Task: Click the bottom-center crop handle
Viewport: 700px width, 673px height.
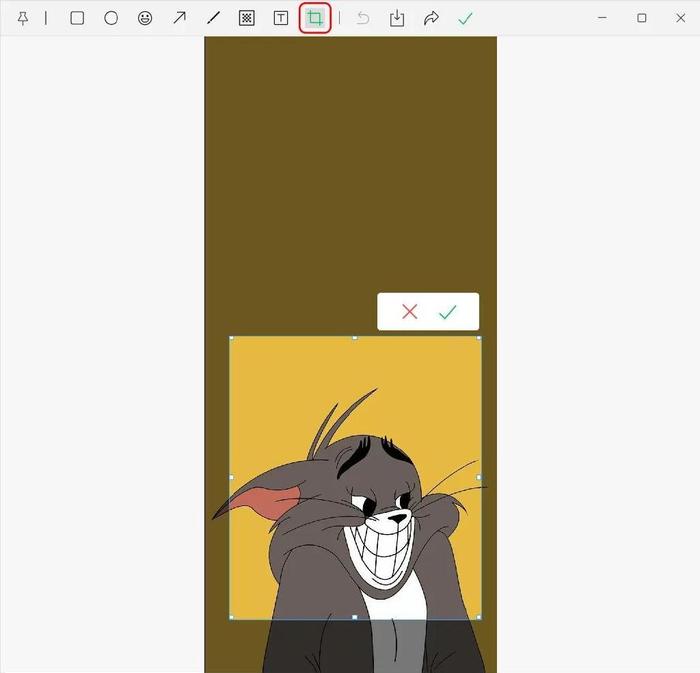Action: click(x=355, y=617)
